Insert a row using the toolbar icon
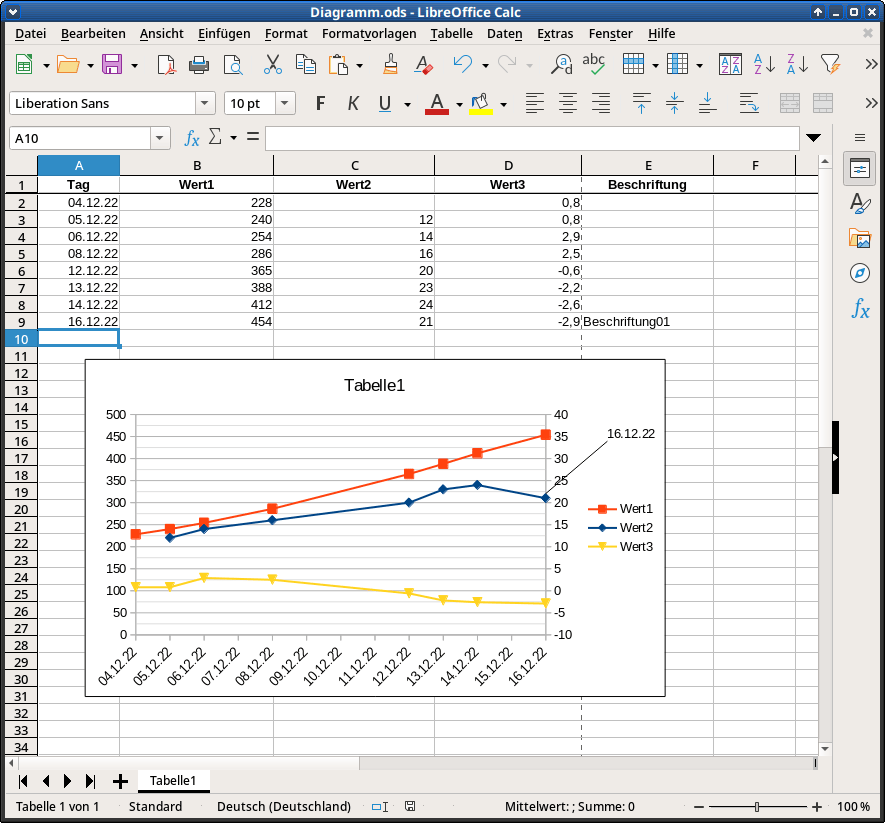Image resolution: width=885 pixels, height=823 pixels. (633, 65)
